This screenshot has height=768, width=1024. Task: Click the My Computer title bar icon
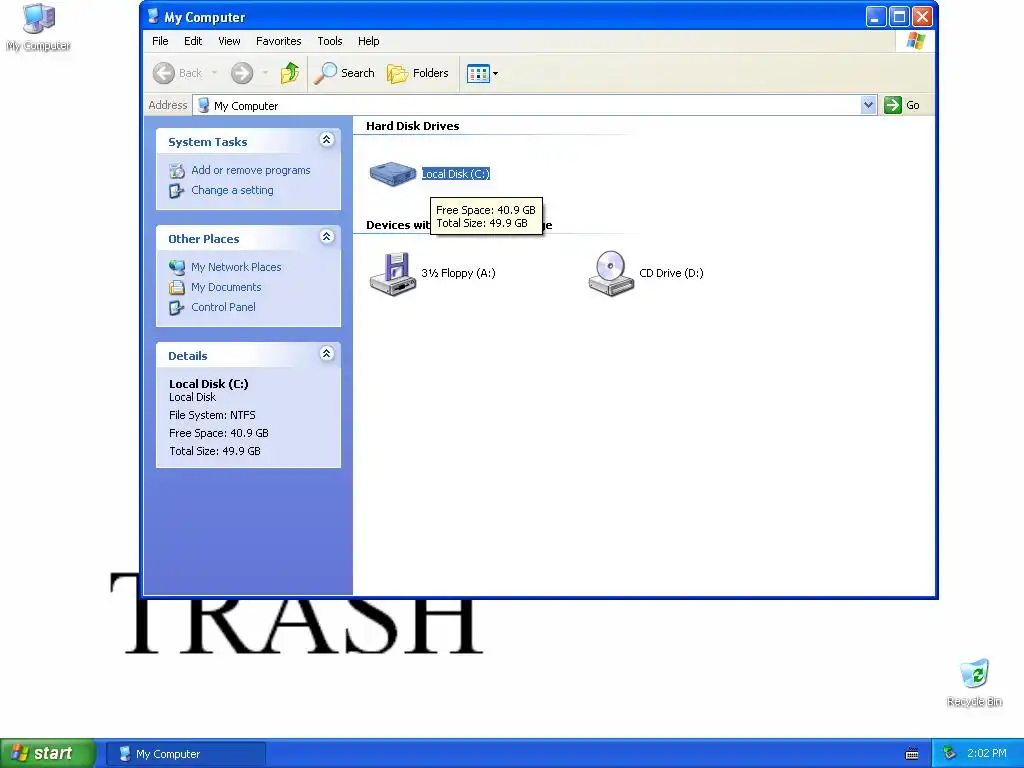click(x=153, y=16)
